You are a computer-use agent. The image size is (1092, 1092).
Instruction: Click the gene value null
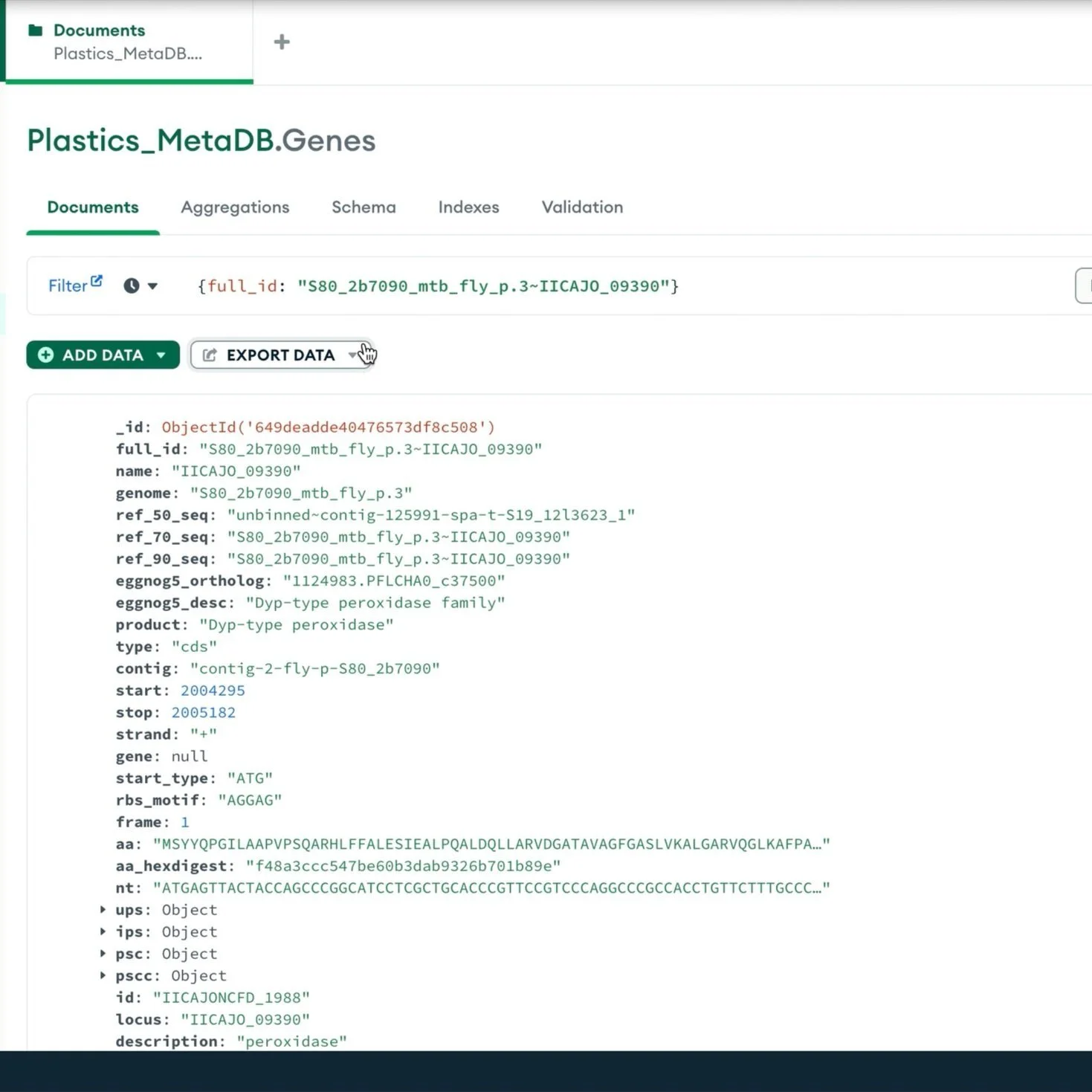[x=190, y=756]
